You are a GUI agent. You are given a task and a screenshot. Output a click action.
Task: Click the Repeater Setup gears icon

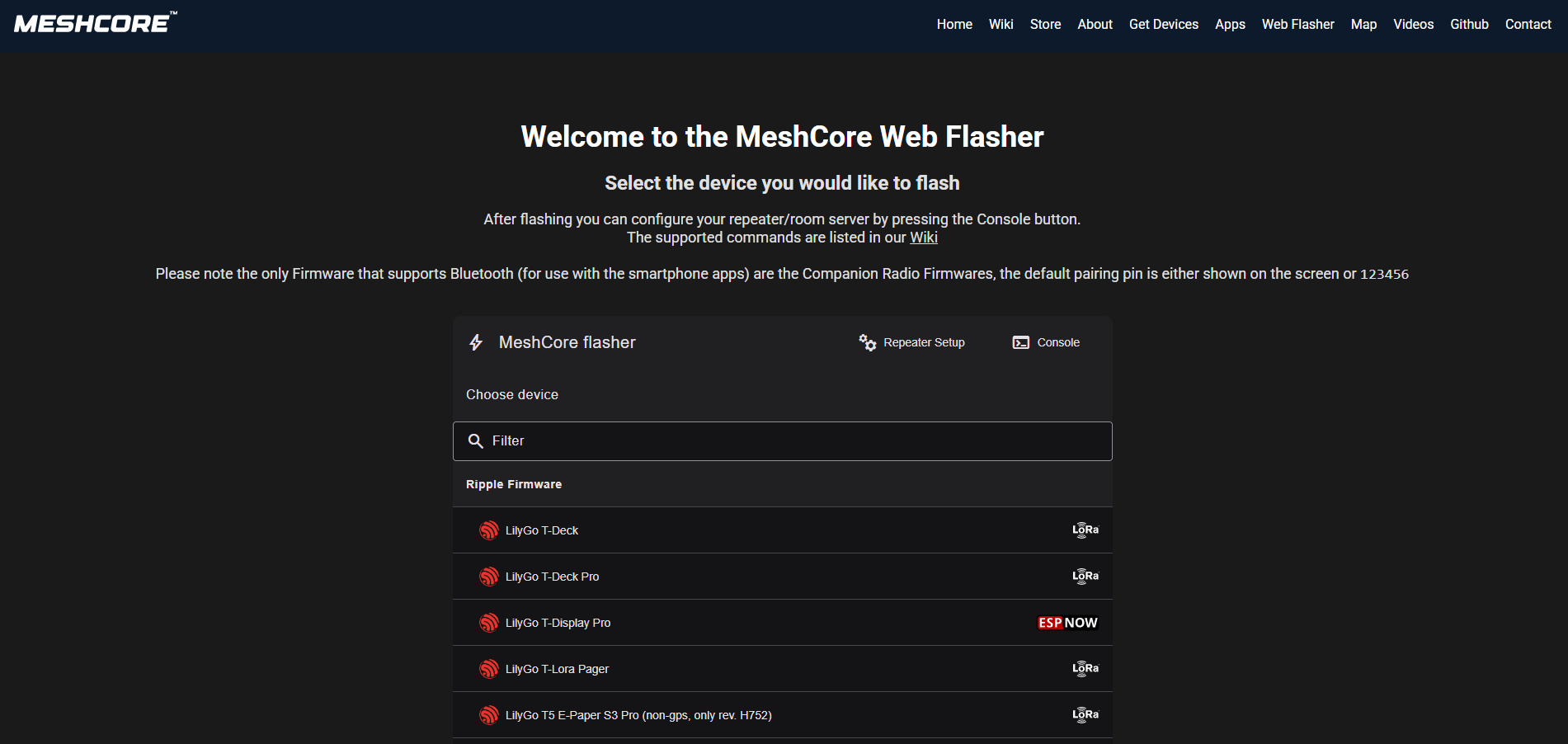pyautogui.click(x=867, y=342)
